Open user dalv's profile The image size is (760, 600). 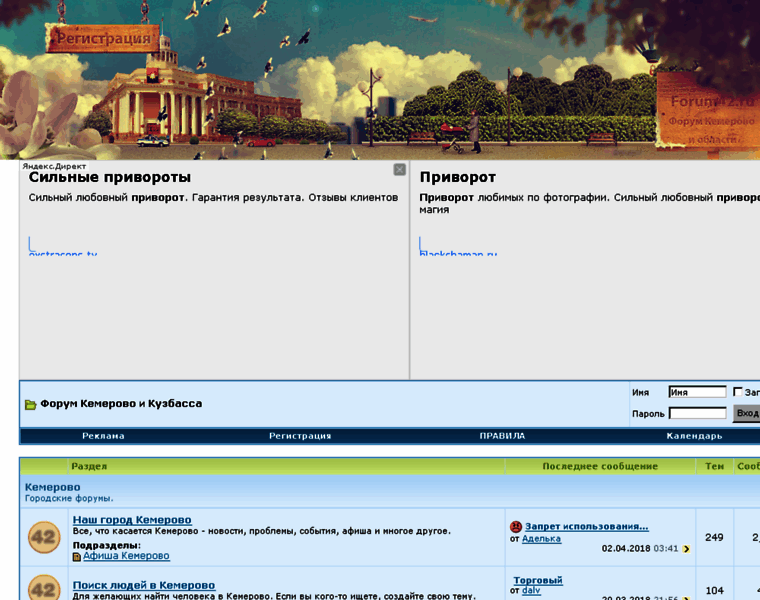point(531,590)
